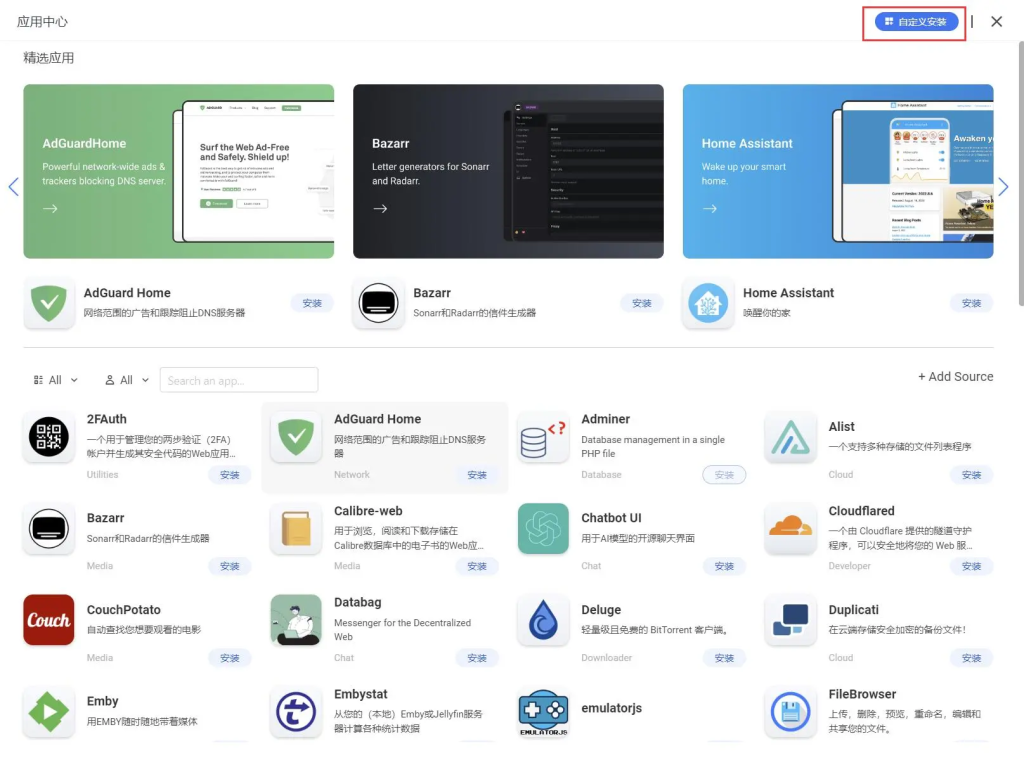Click the Cloudflared app title

pyautogui.click(x=861, y=511)
